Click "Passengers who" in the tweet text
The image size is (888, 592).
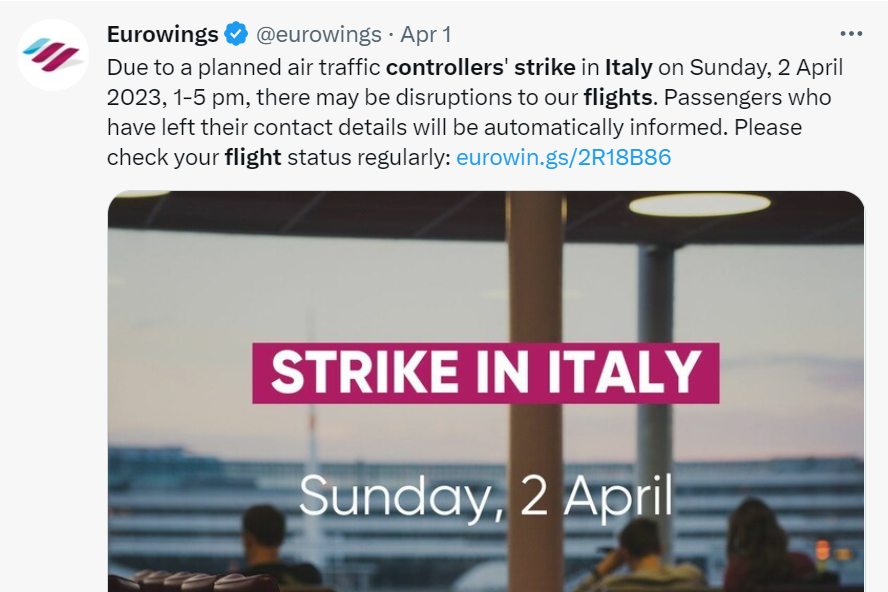(747, 98)
